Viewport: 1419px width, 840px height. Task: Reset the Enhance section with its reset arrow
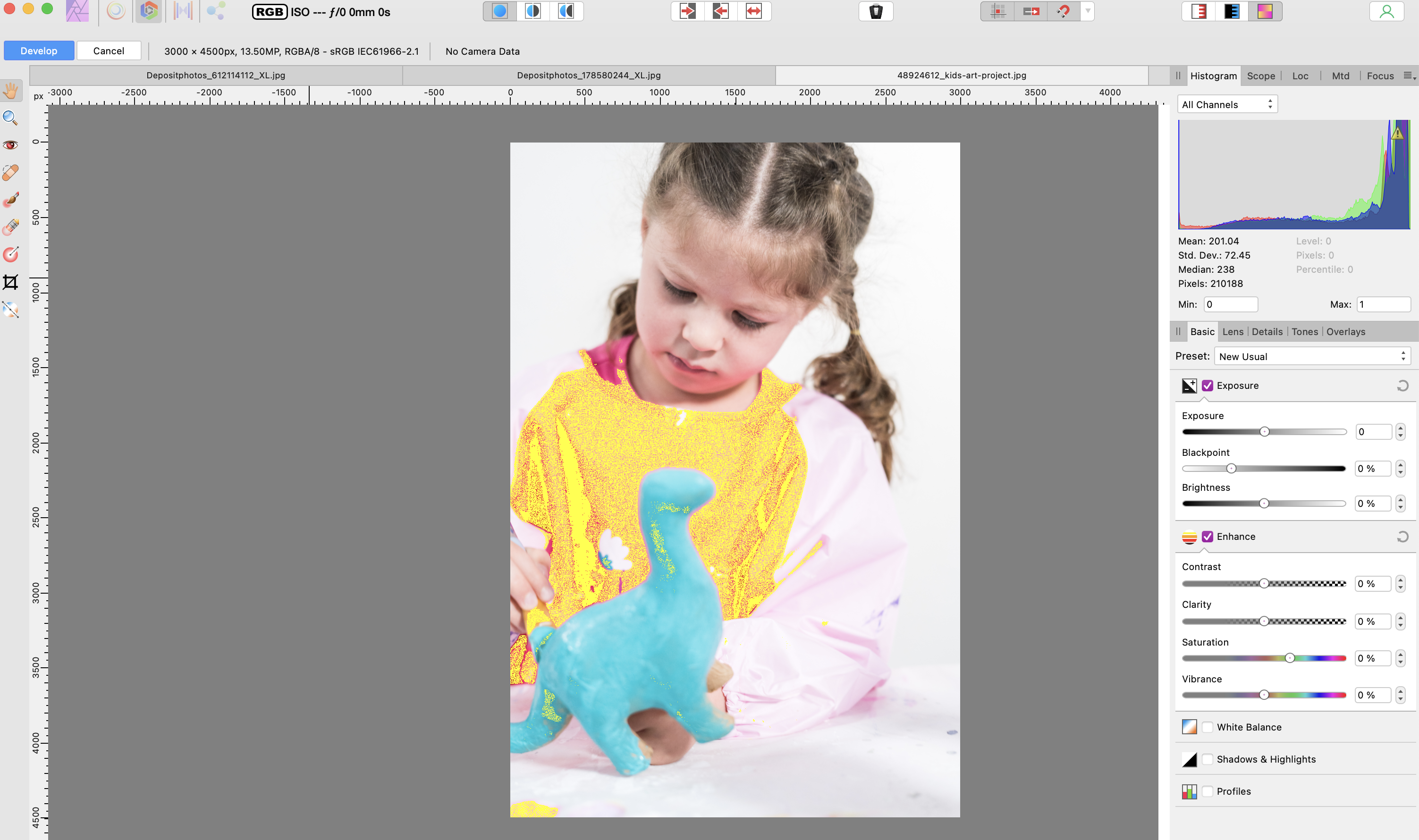[1402, 537]
